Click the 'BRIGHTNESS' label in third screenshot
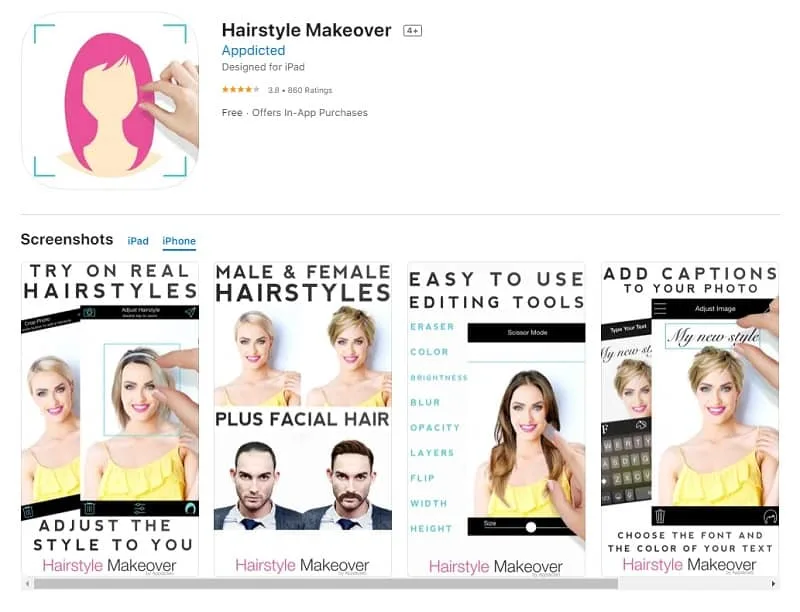Viewport: 800px width, 612px height. tap(439, 377)
